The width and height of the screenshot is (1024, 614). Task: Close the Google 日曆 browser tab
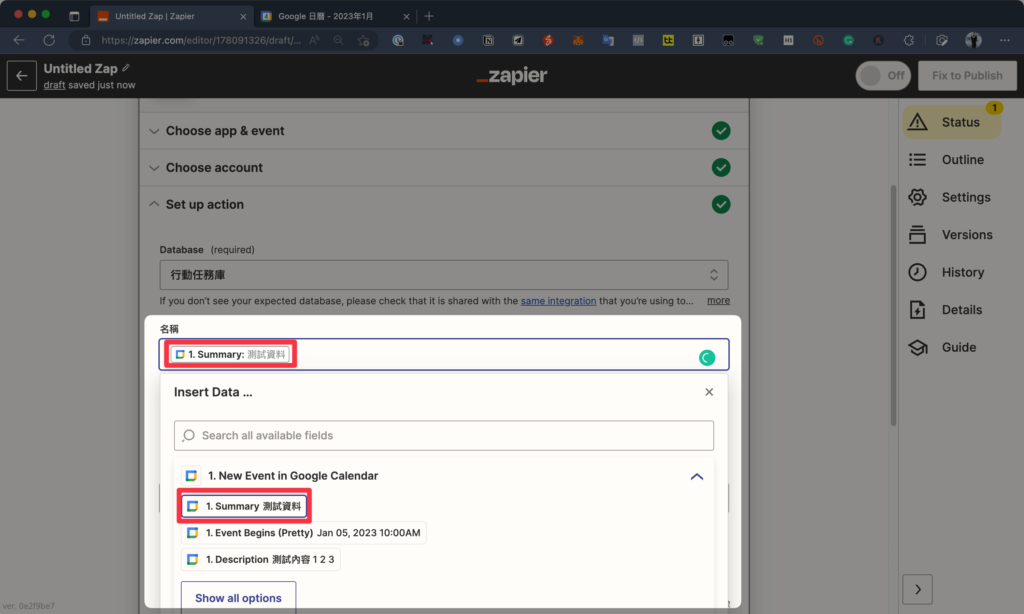coord(406,16)
